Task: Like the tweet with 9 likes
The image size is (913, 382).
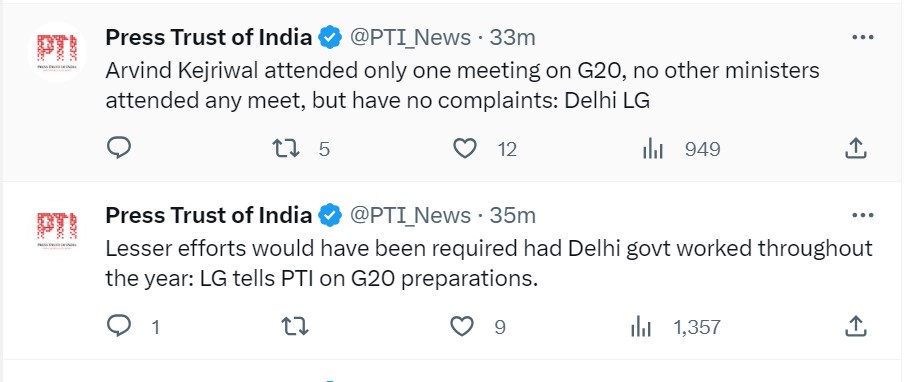Action: pyautogui.click(x=462, y=326)
